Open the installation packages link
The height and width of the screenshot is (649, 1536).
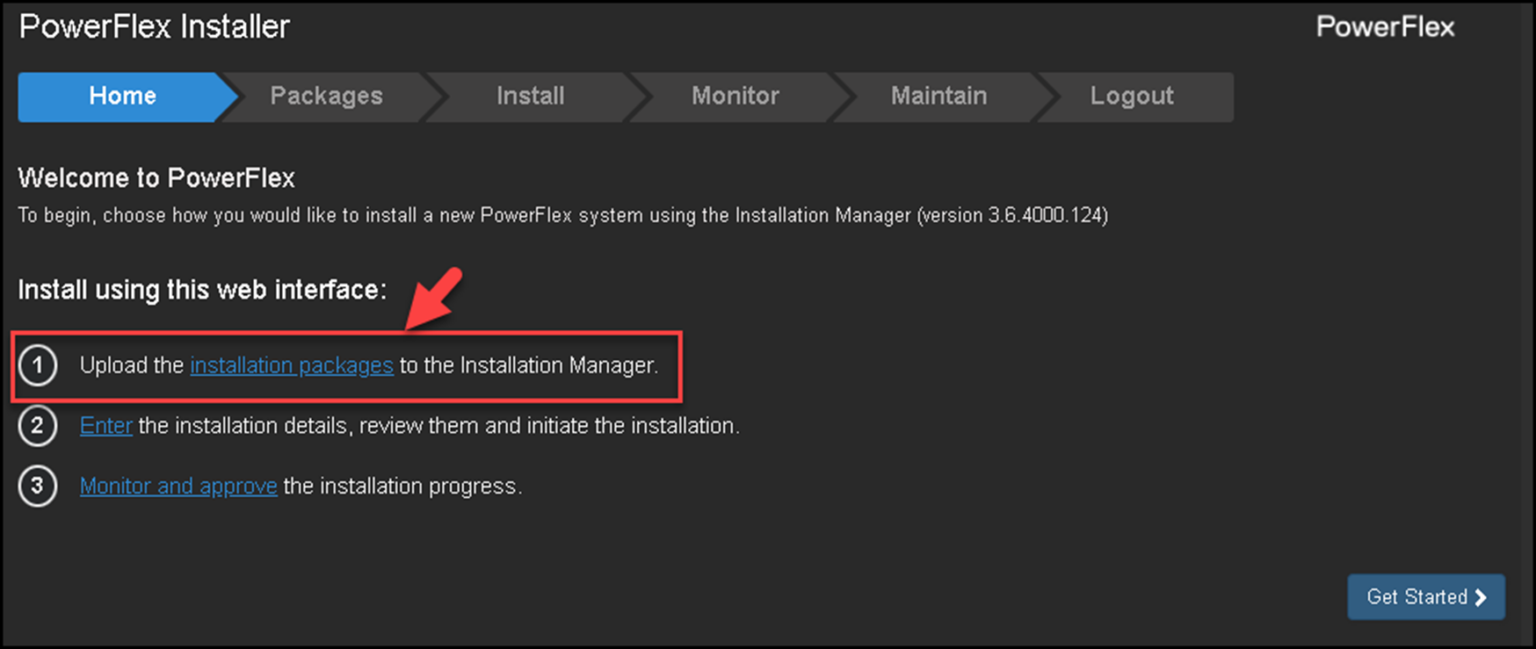(x=291, y=365)
